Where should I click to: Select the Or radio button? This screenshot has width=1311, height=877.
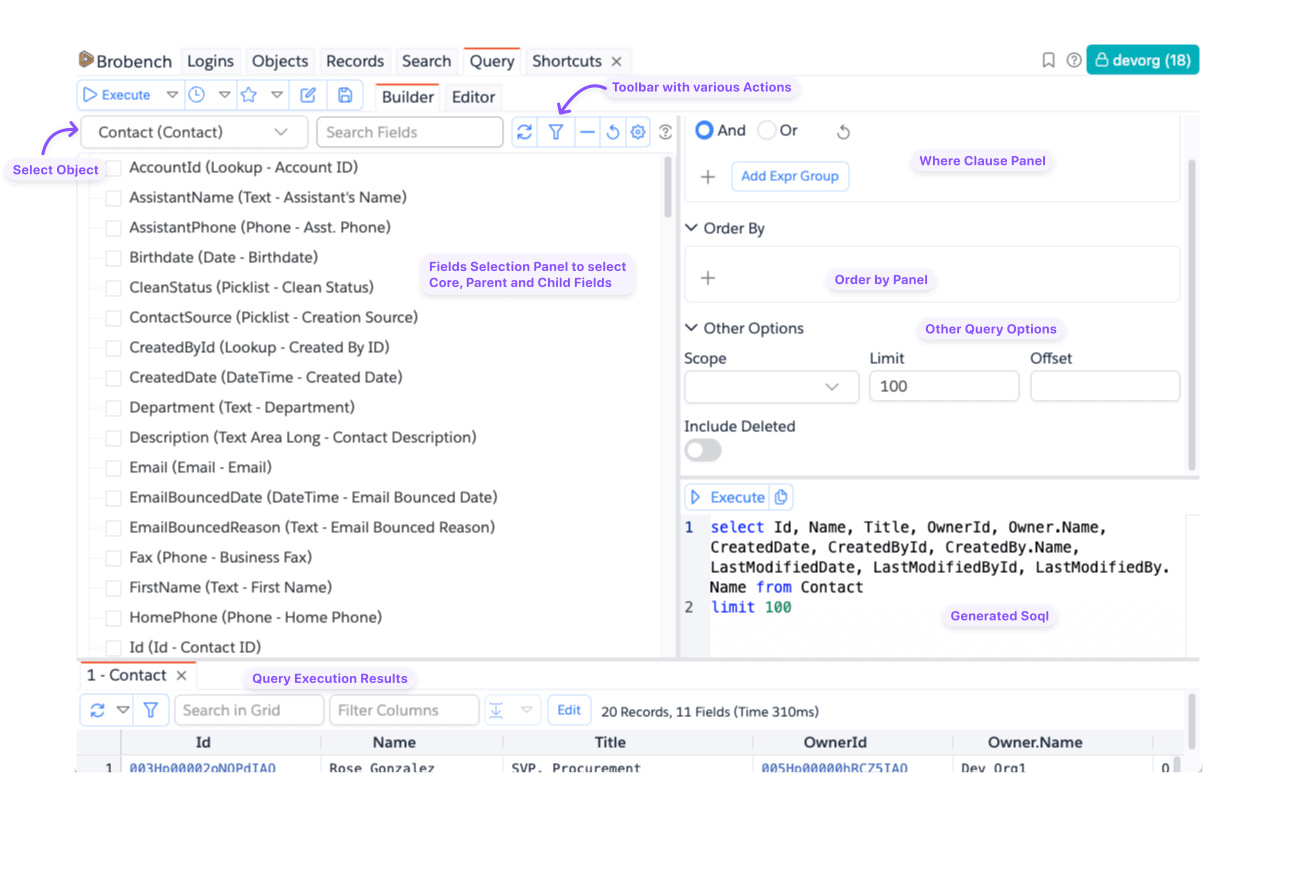click(766, 130)
